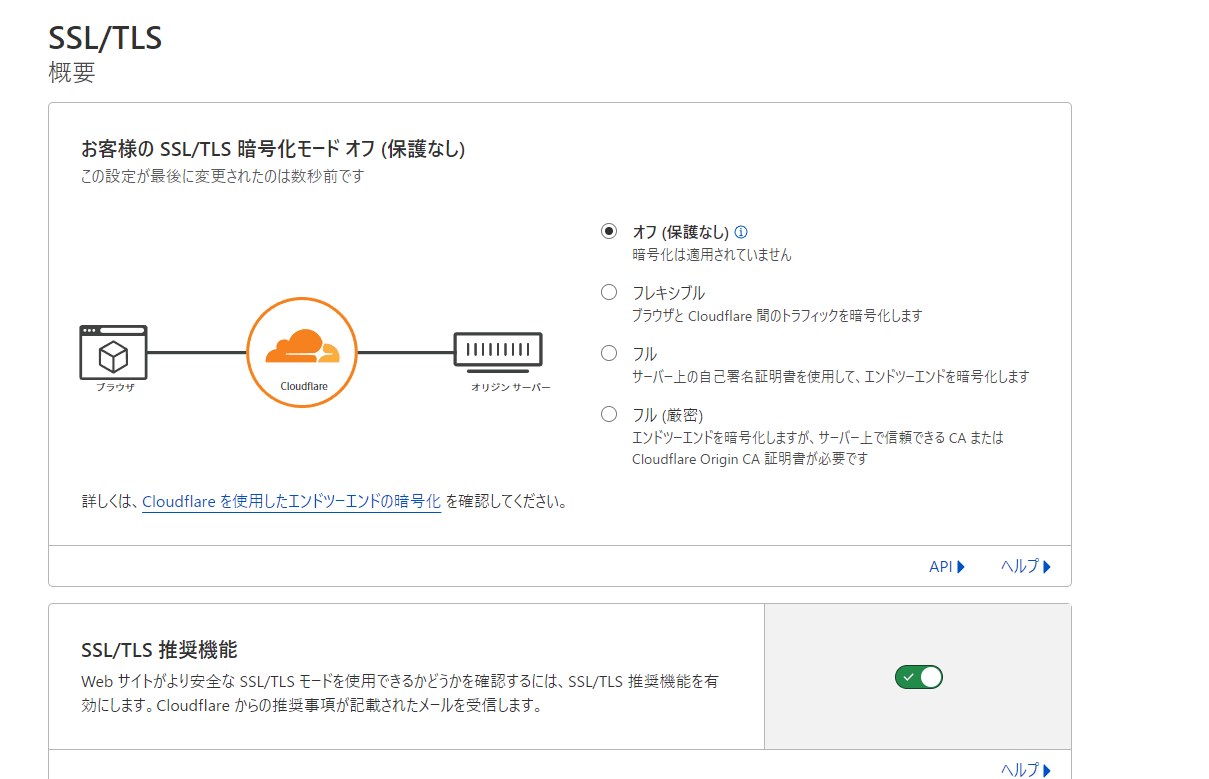
Task: Expand ヘルプ under SSL/TLS 推奨機能 card
Action: tap(1026, 770)
